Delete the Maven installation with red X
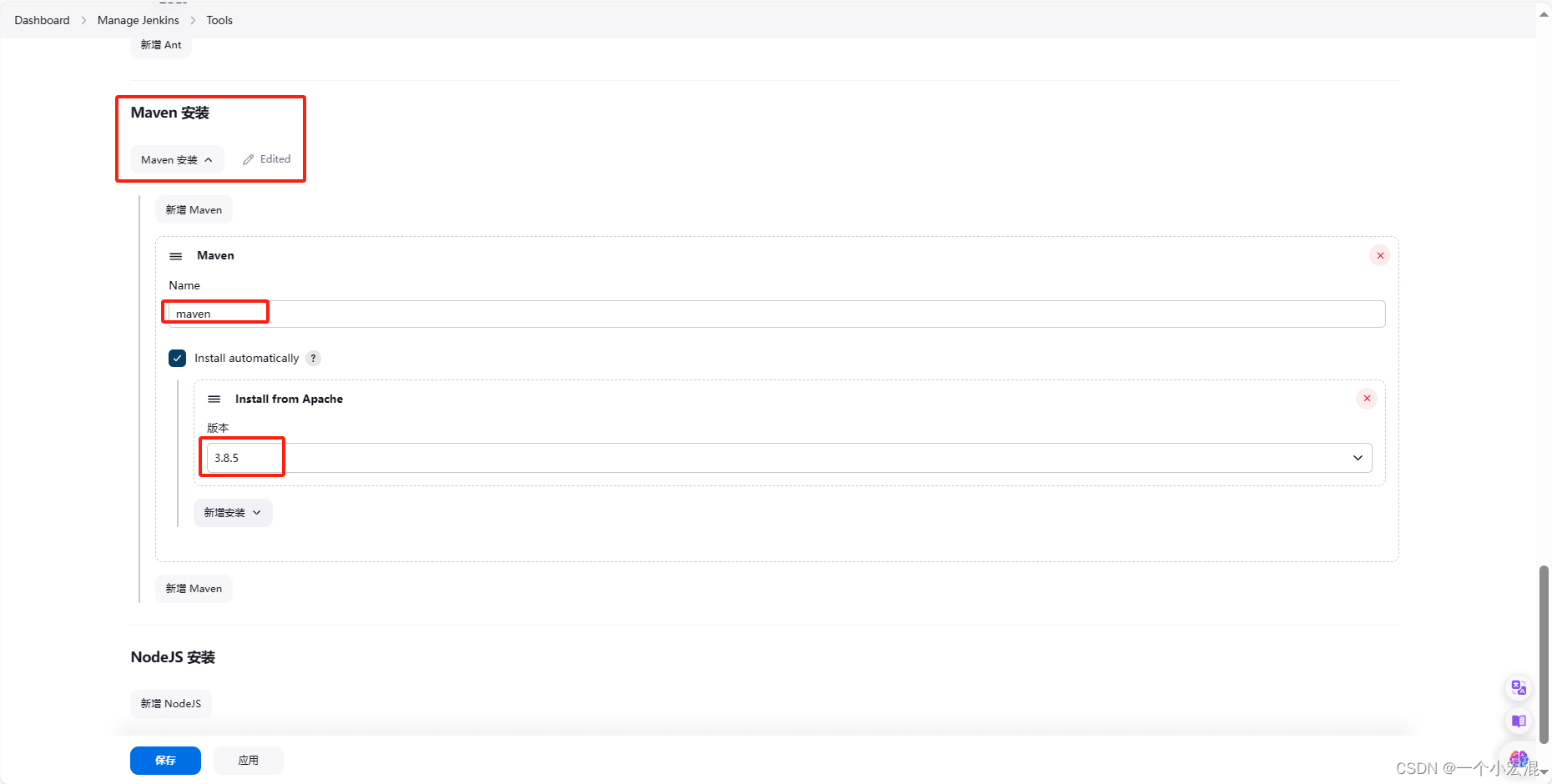1552x784 pixels. (1380, 255)
